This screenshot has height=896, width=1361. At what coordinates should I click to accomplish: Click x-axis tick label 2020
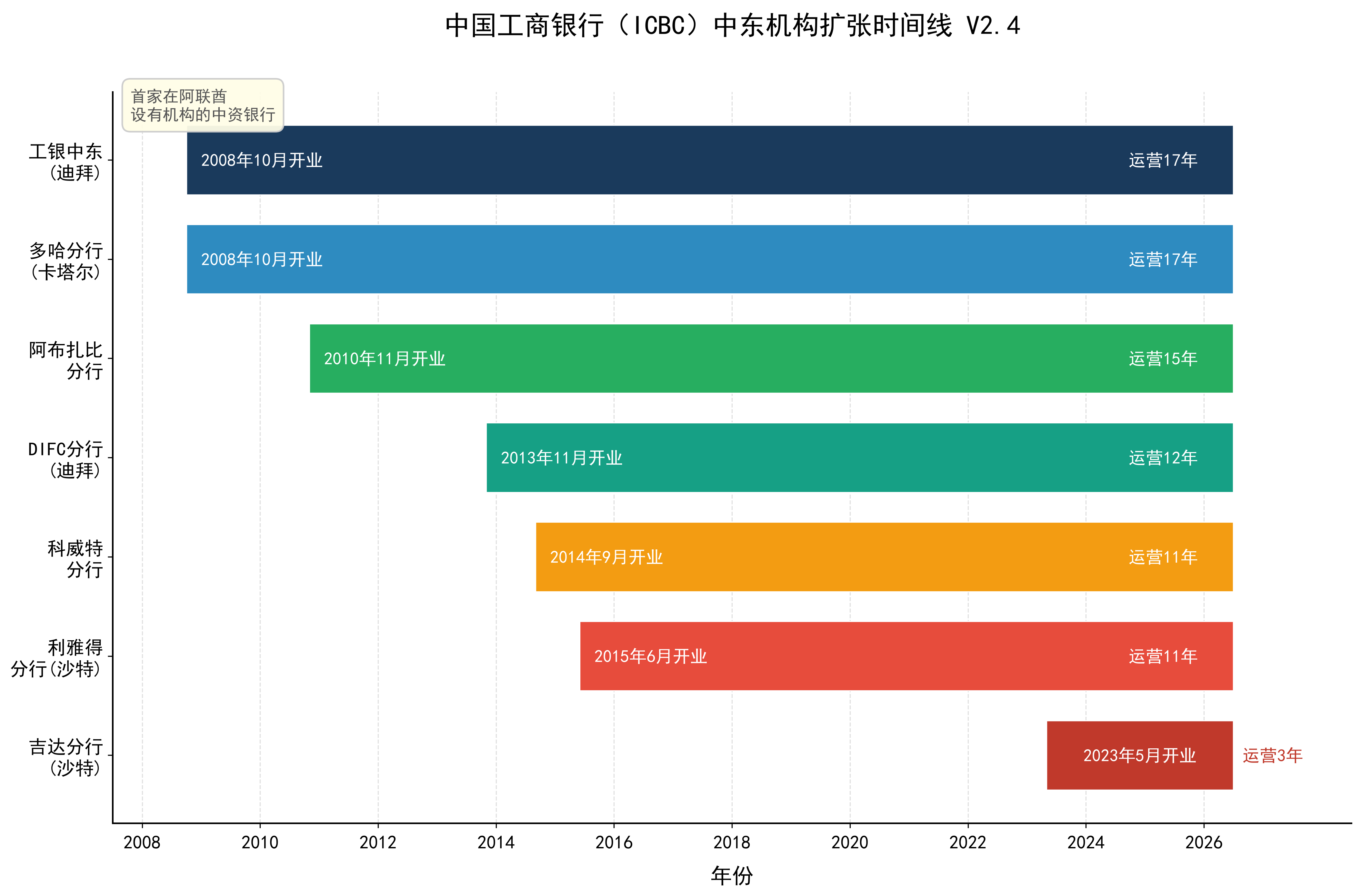(x=850, y=843)
